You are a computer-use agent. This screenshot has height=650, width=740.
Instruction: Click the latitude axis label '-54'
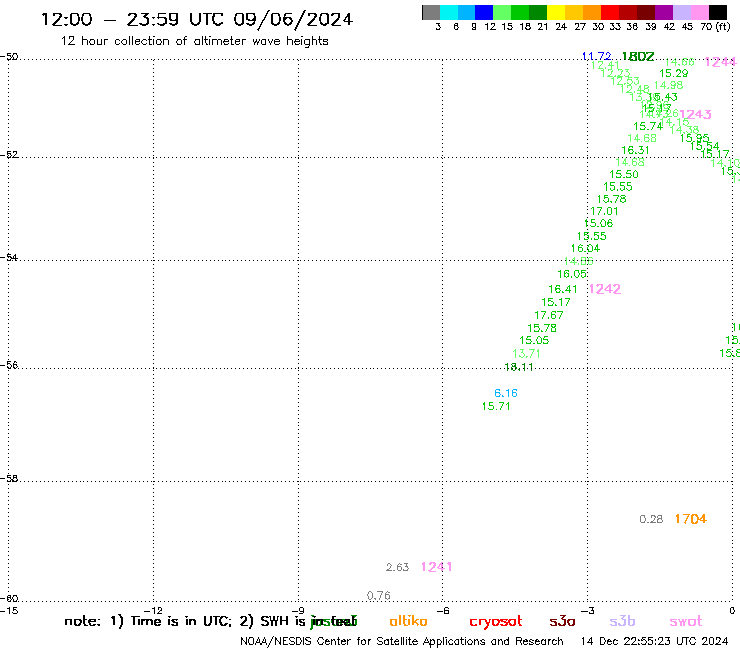[x=9, y=257]
